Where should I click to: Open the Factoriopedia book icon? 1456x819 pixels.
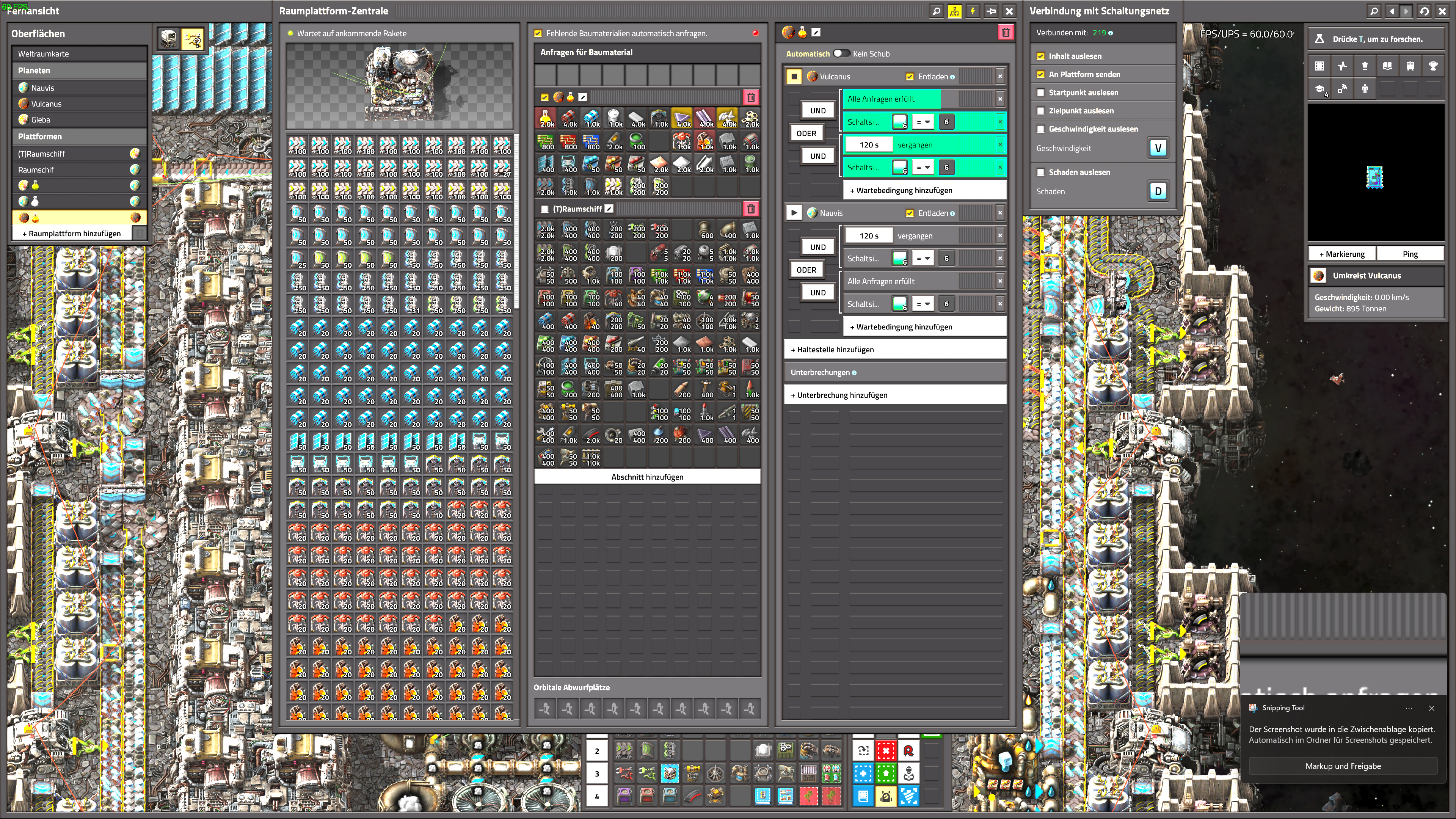(x=1388, y=66)
